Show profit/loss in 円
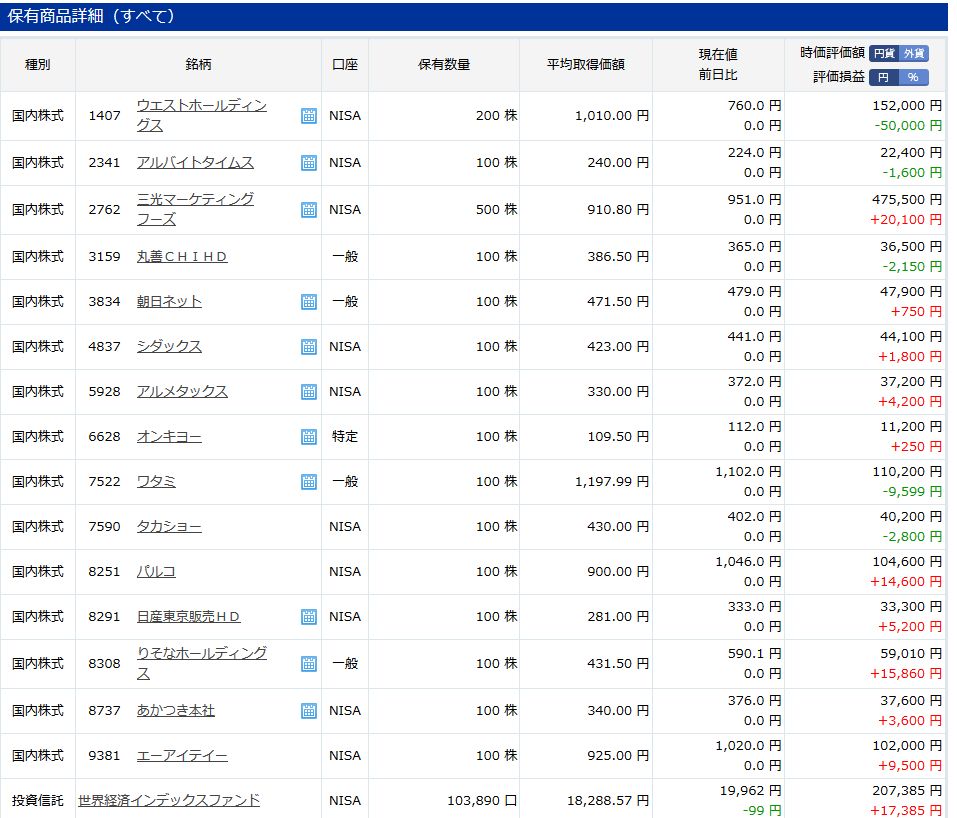The image size is (957, 818). [x=884, y=77]
